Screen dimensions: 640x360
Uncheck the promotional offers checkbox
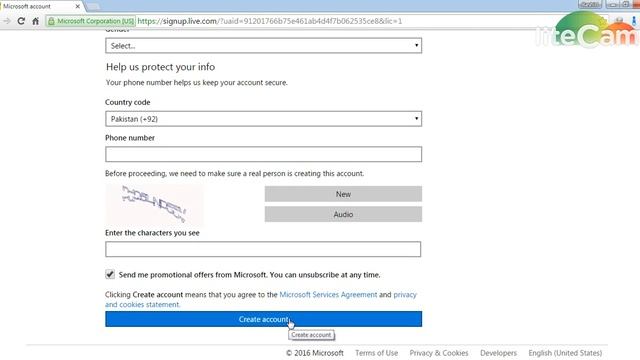click(x=110, y=274)
